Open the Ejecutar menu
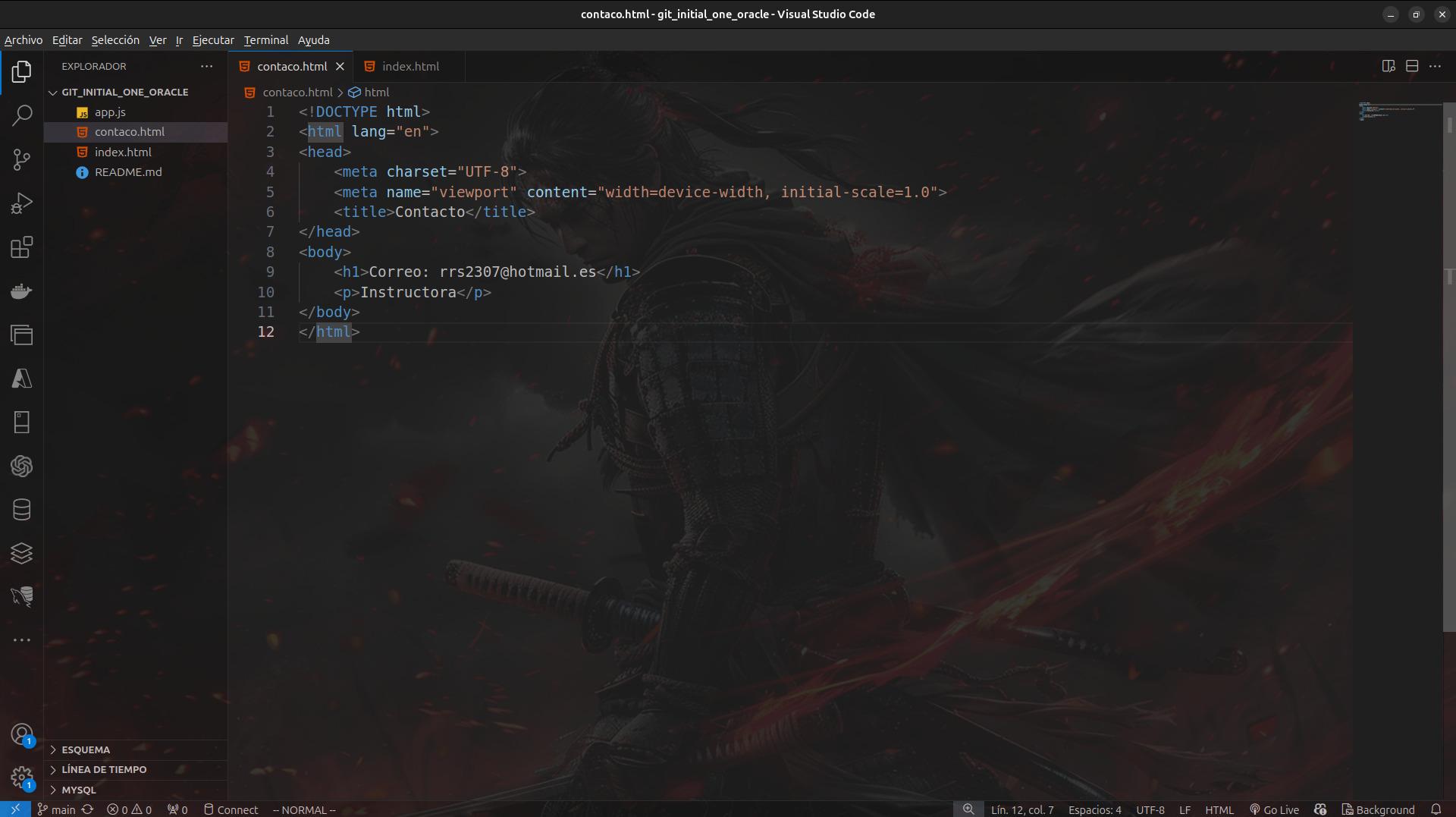Screen dimensions: 1456x817 213,40
